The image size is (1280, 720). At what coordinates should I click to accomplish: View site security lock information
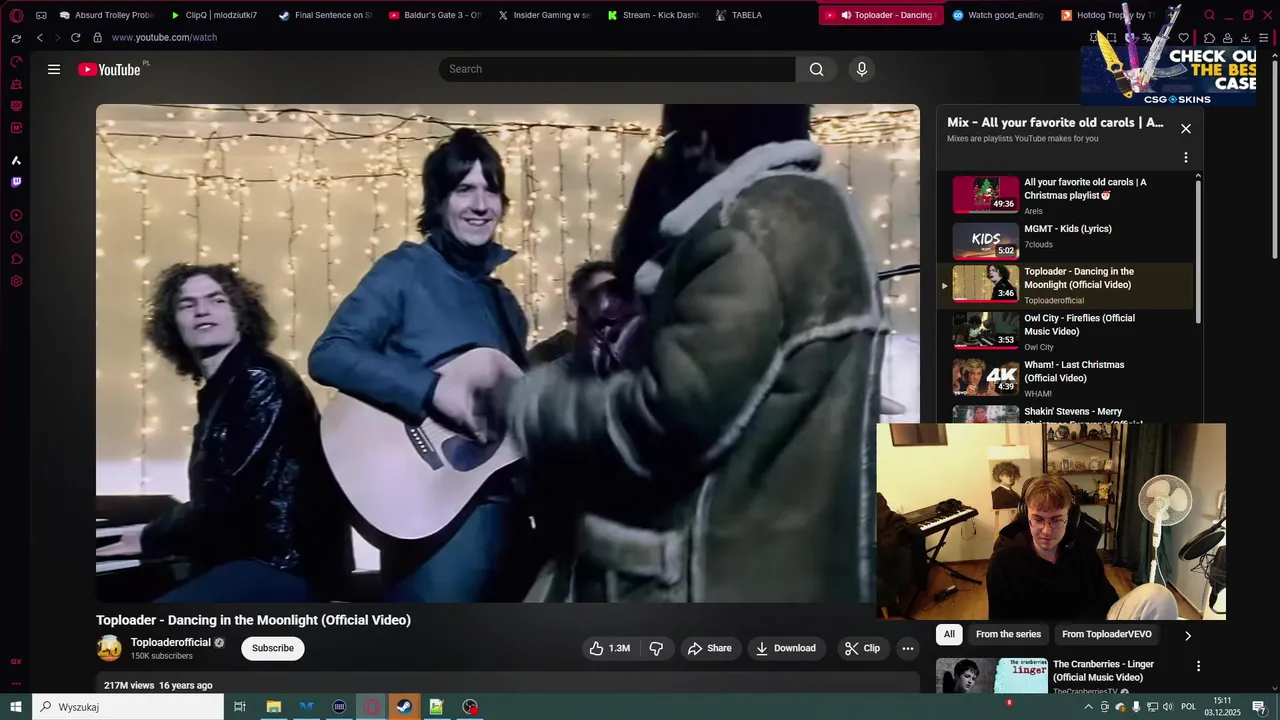pos(97,37)
